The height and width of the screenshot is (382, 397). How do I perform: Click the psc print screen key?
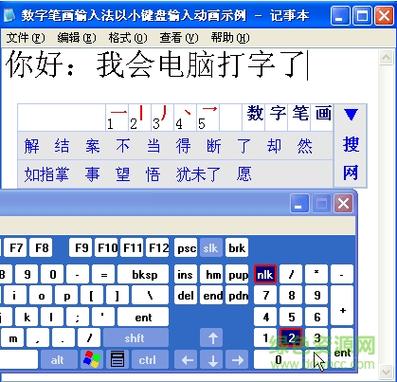[x=186, y=248]
